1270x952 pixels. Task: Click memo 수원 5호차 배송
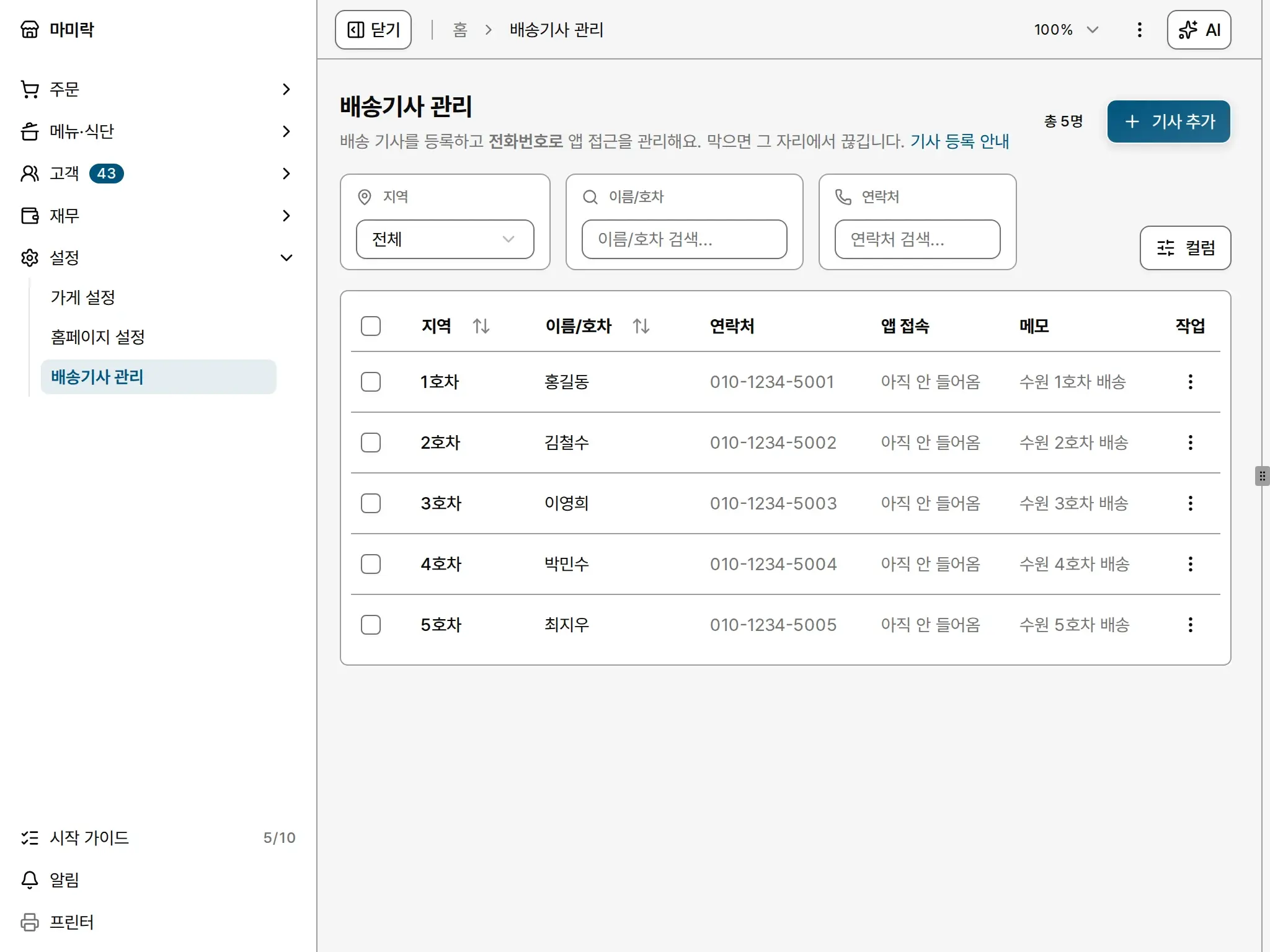click(1074, 625)
